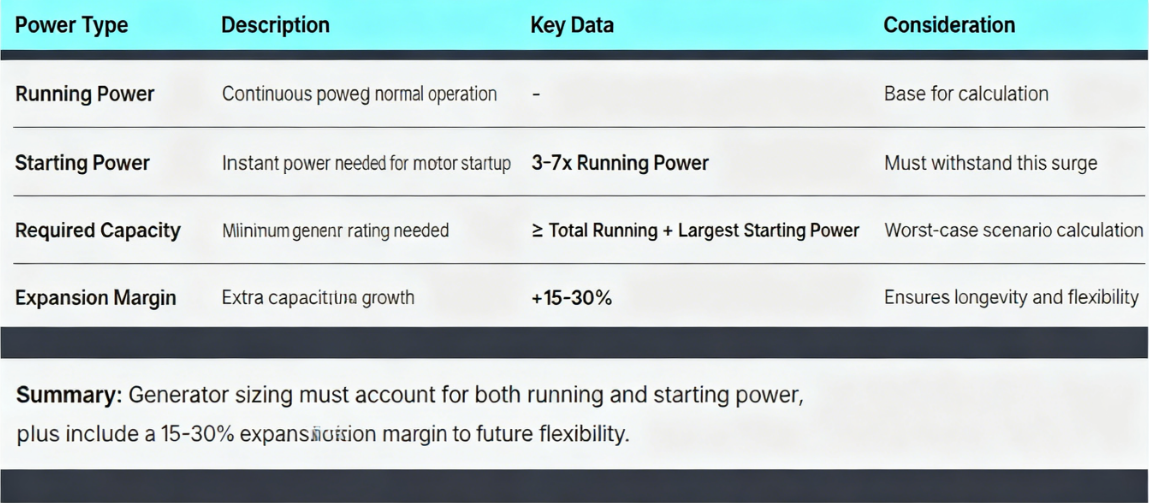Select the Description column header
This screenshot has height=503, width=1149.
(x=275, y=26)
